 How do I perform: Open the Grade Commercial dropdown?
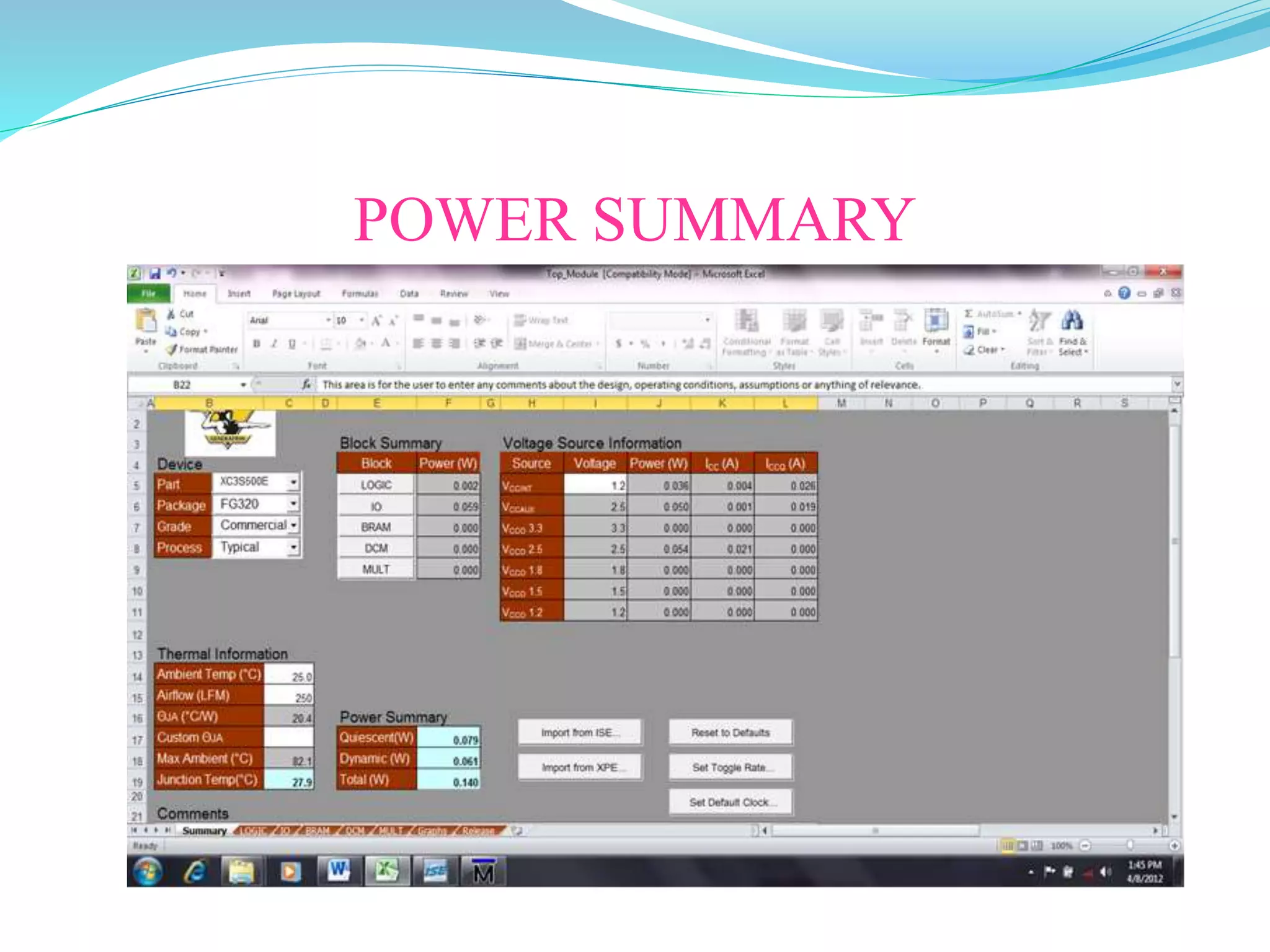point(293,526)
